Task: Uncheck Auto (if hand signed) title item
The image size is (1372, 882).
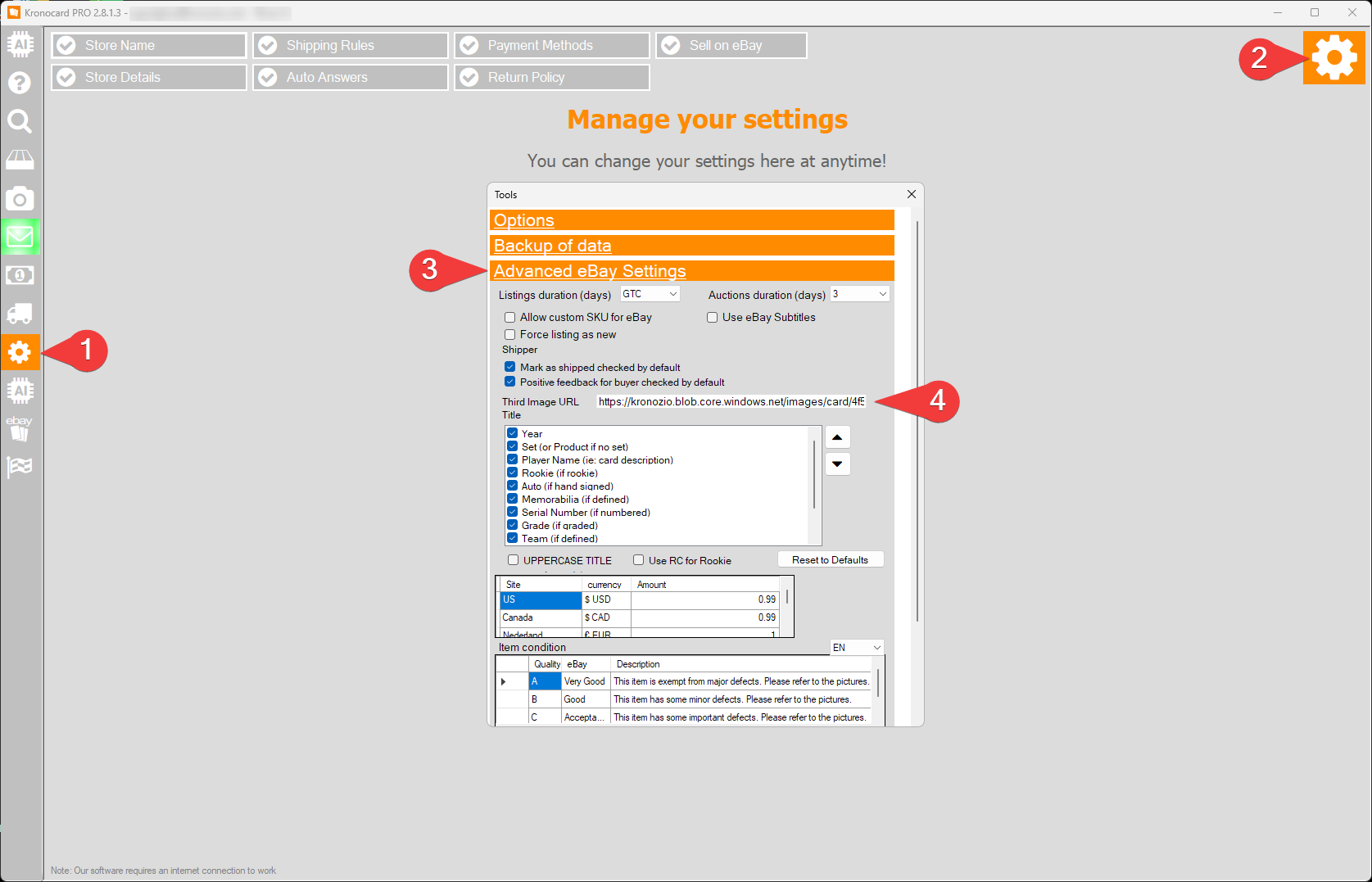Action: click(512, 486)
